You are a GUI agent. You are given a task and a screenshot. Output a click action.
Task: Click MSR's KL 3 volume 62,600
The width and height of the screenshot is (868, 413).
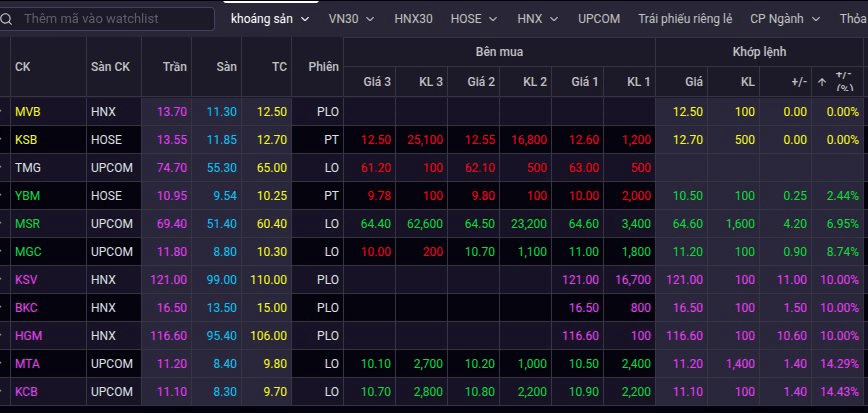click(x=425, y=224)
